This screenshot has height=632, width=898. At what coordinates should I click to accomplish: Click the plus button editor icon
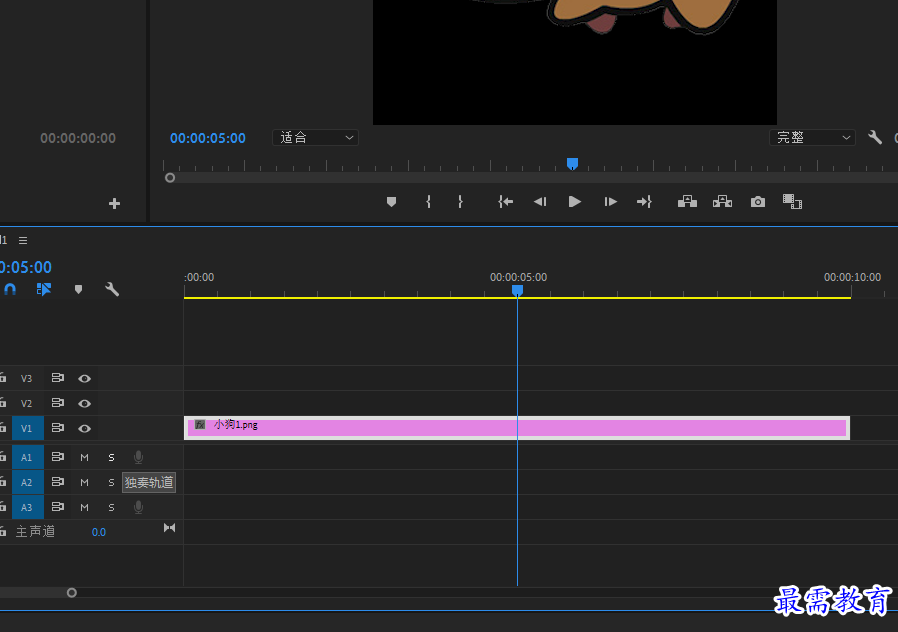coord(115,204)
